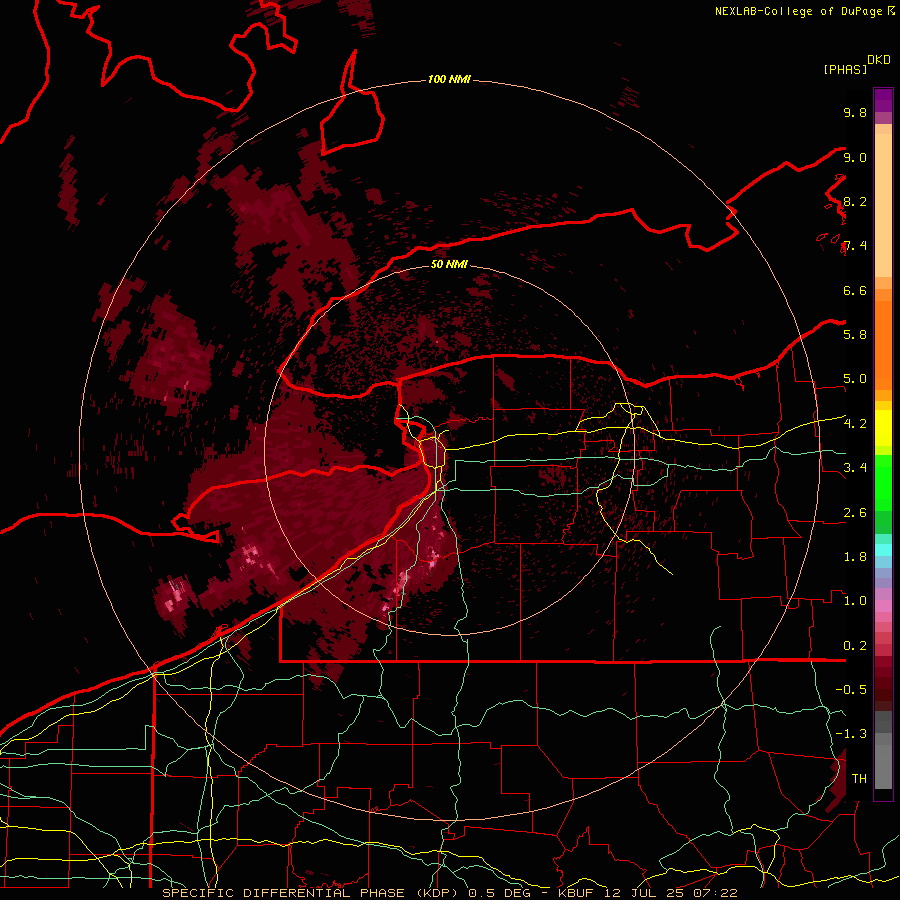900x900 pixels.
Task: Click the 2.6 color scale value
Action: (855, 513)
